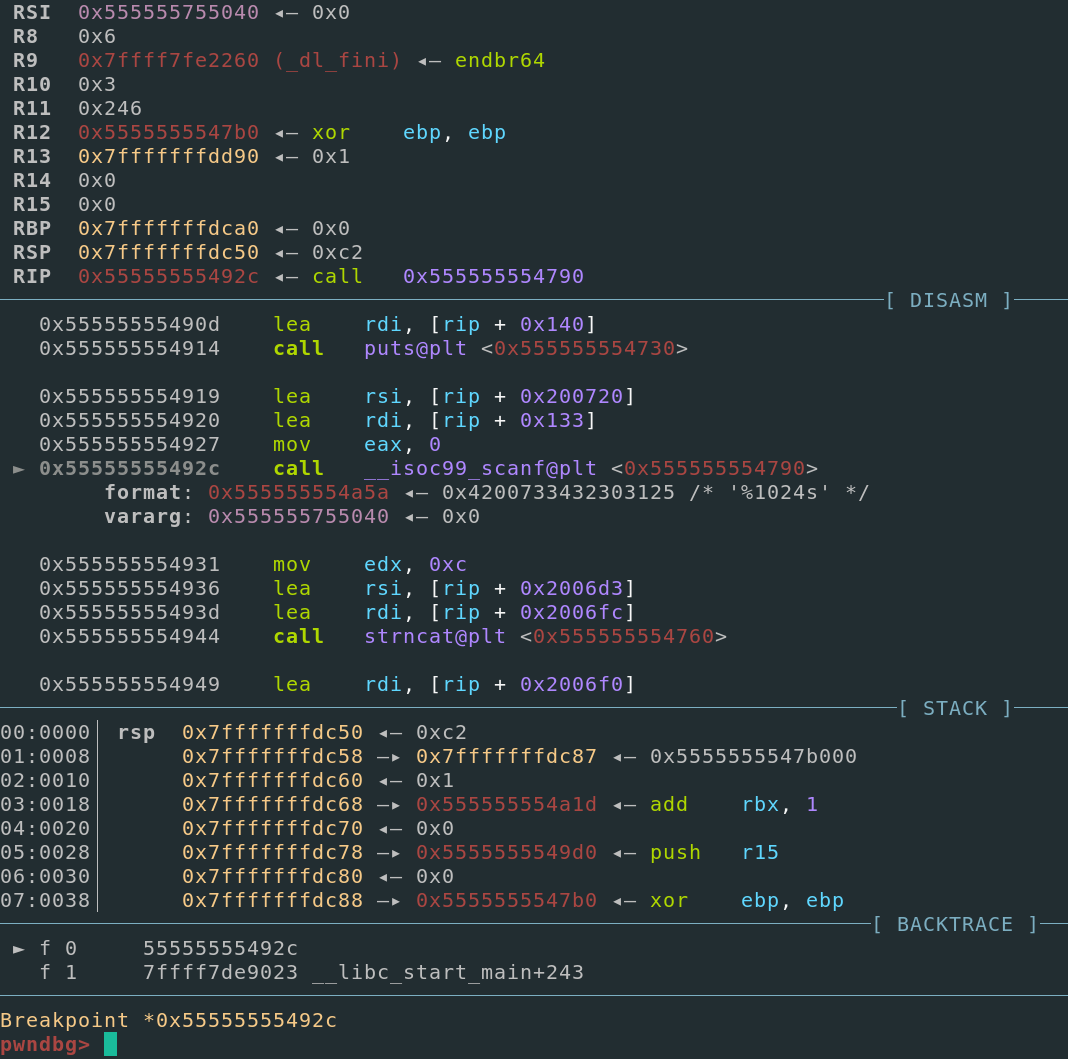Click the Breakpoint *0x55555555492c message

tap(168, 1020)
